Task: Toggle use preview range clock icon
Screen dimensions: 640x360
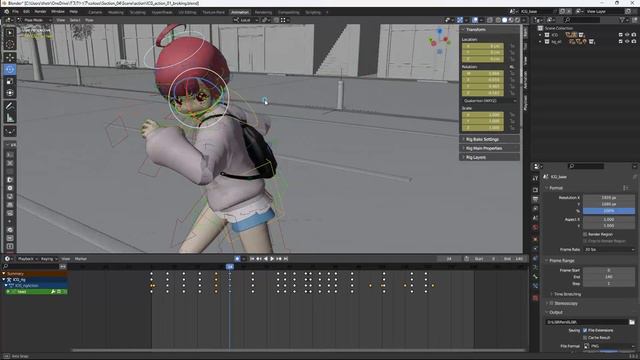Action: point(467,259)
